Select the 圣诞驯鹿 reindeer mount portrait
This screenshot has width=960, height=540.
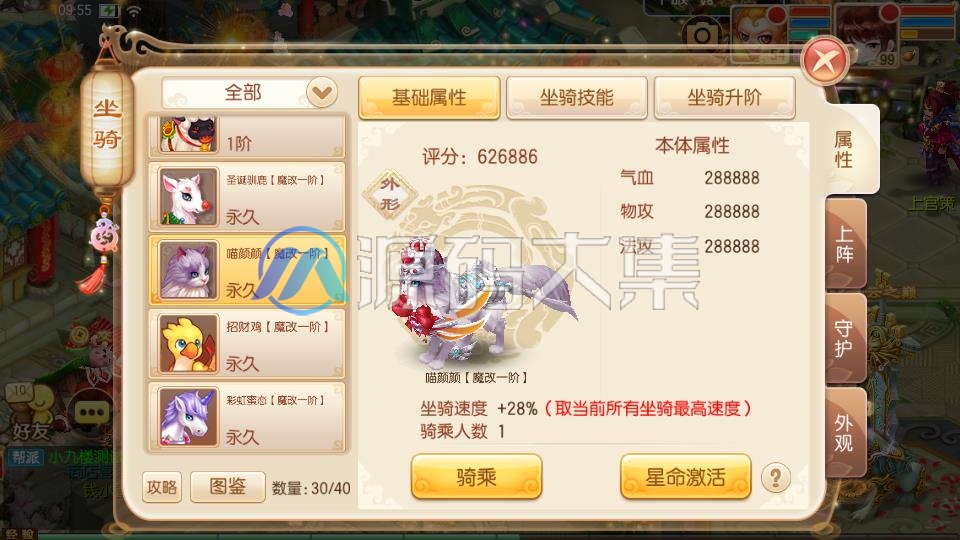(188, 197)
